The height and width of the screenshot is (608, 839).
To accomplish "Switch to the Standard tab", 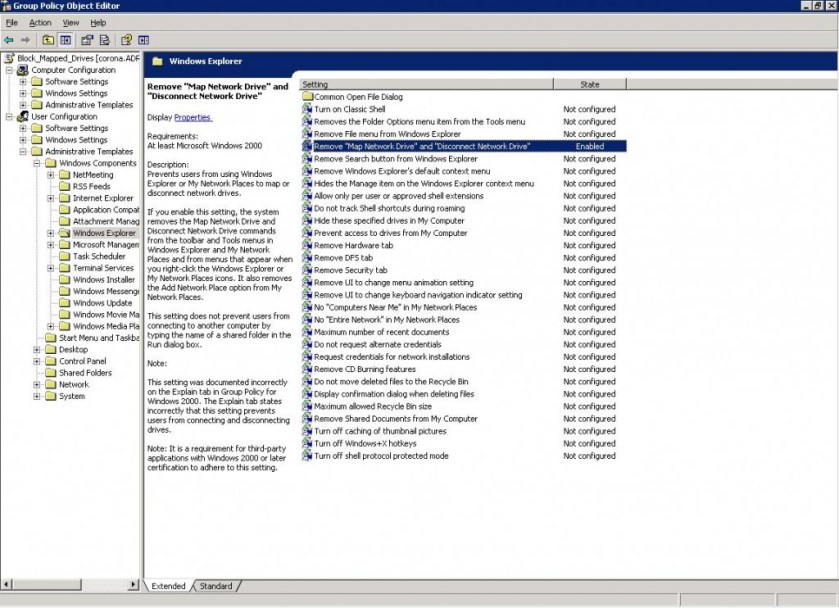I will point(215,586).
